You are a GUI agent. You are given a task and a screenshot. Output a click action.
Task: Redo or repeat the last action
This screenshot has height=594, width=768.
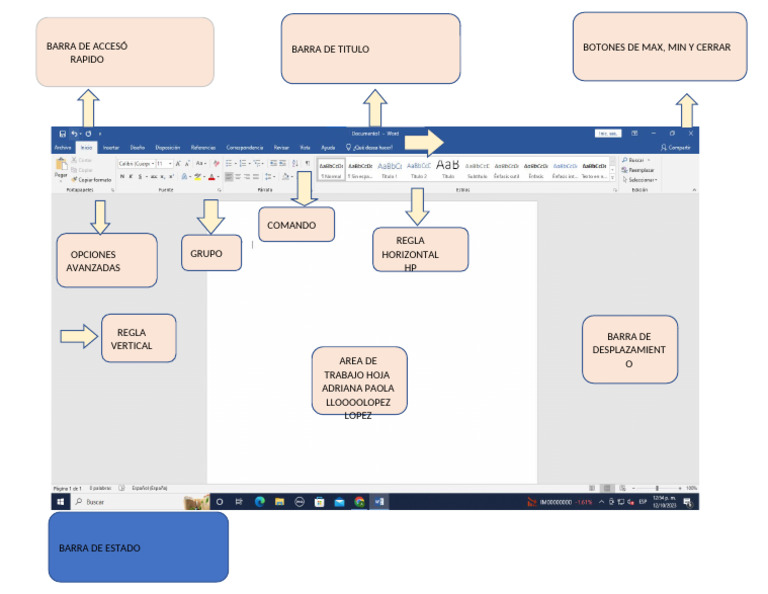(x=88, y=134)
